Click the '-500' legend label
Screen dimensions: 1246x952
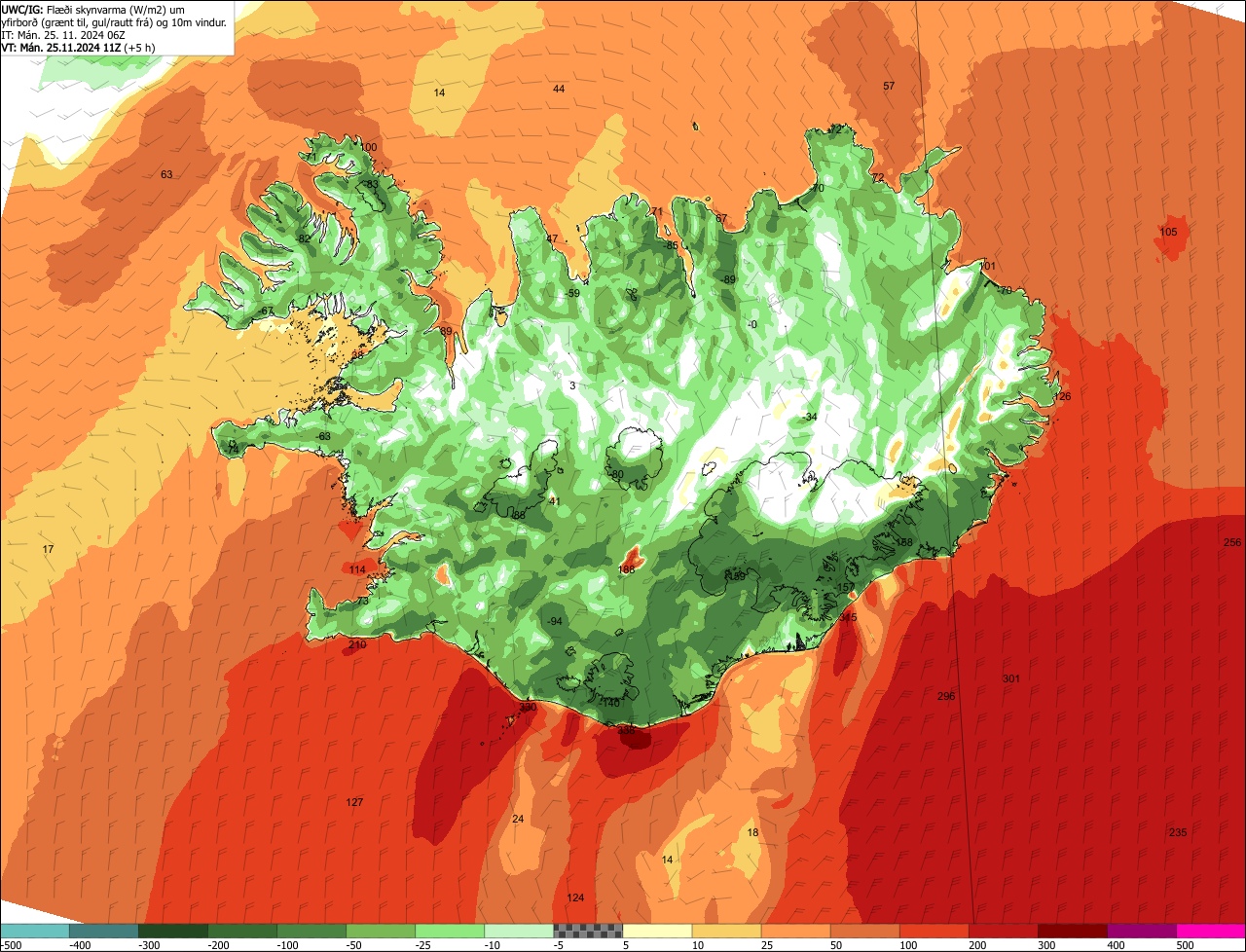[12, 945]
